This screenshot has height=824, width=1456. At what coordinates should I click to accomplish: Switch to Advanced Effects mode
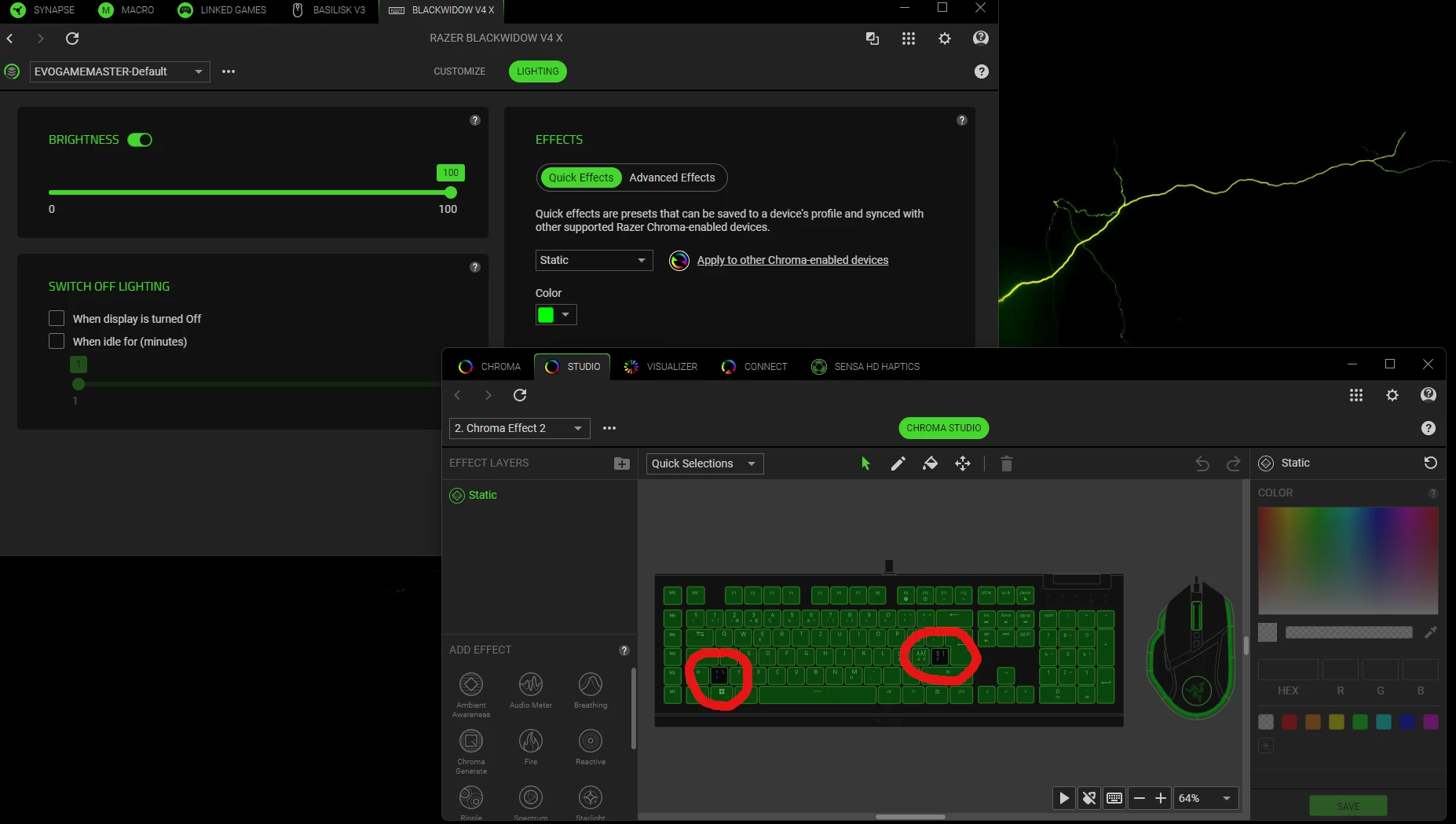click(x=672, y=178)
